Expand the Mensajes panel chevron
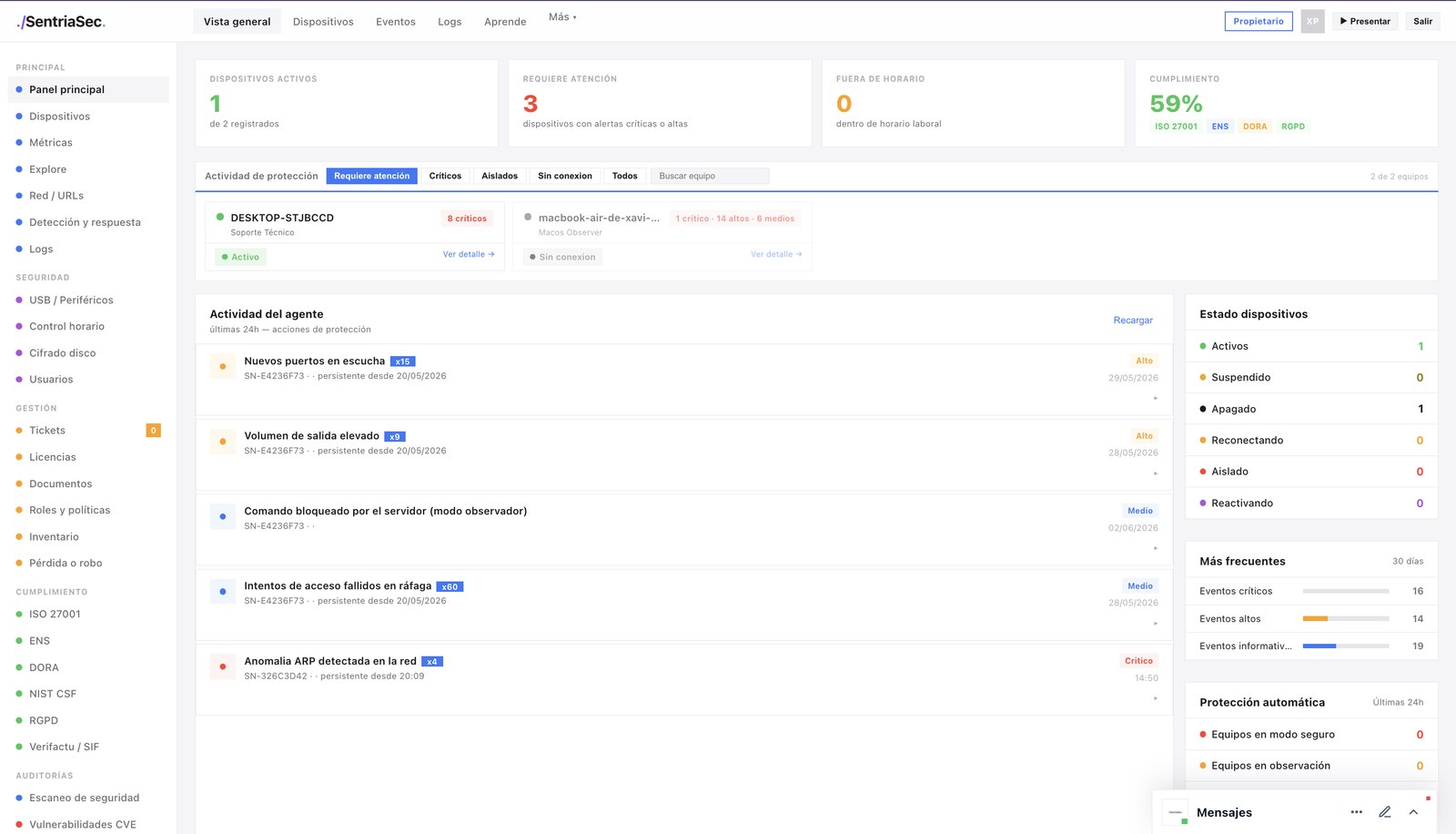The image size is (1456, 834). click(1413, 812)
